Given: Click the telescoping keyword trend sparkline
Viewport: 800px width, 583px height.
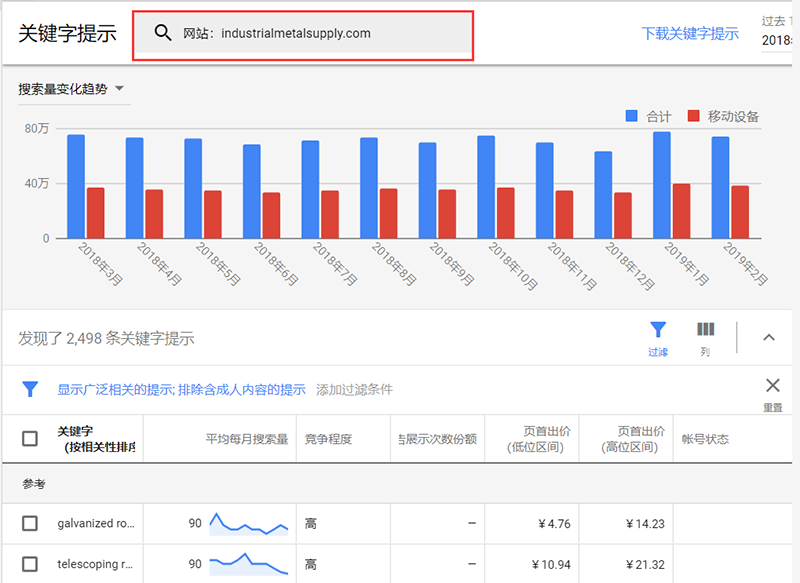Looking at the screenshot, I should coord(249,564).
